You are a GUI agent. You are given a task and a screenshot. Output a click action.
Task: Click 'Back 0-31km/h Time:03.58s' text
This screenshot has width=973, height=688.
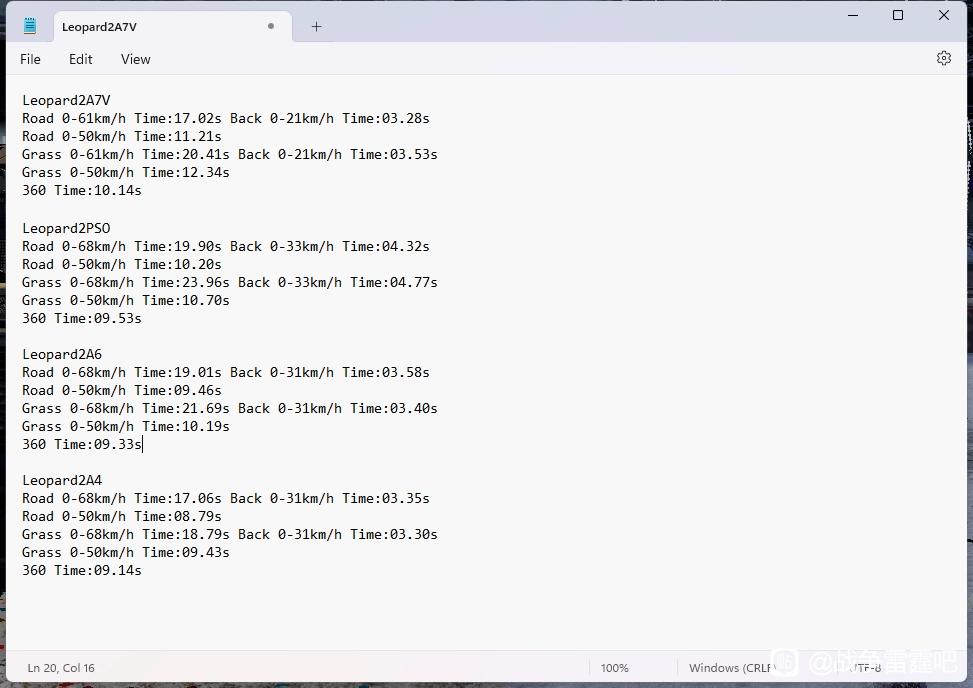[x=330, y=372]
